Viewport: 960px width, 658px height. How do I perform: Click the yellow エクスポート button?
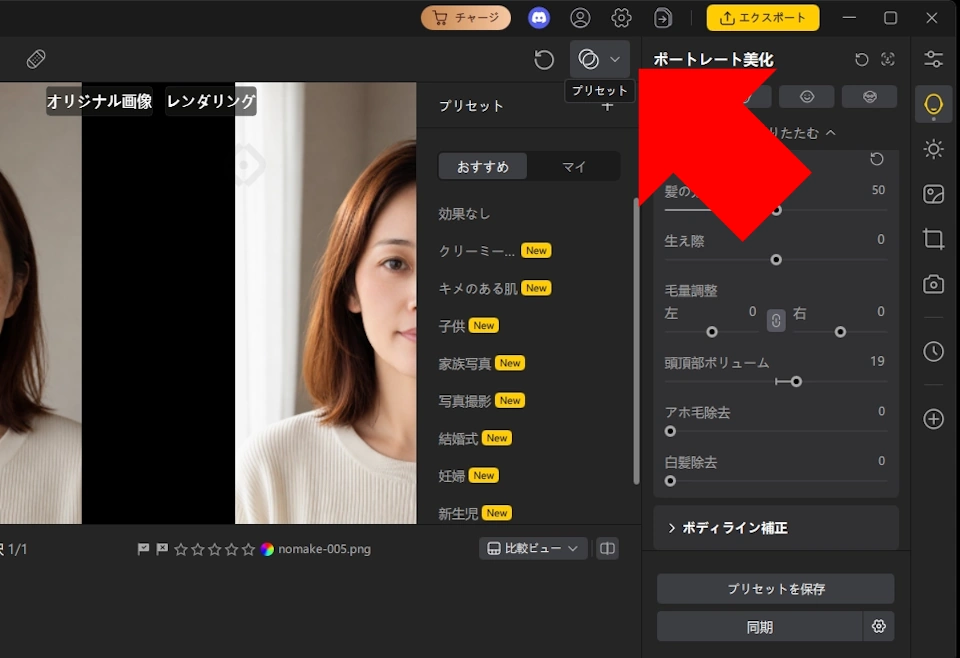tap(763, 18)
